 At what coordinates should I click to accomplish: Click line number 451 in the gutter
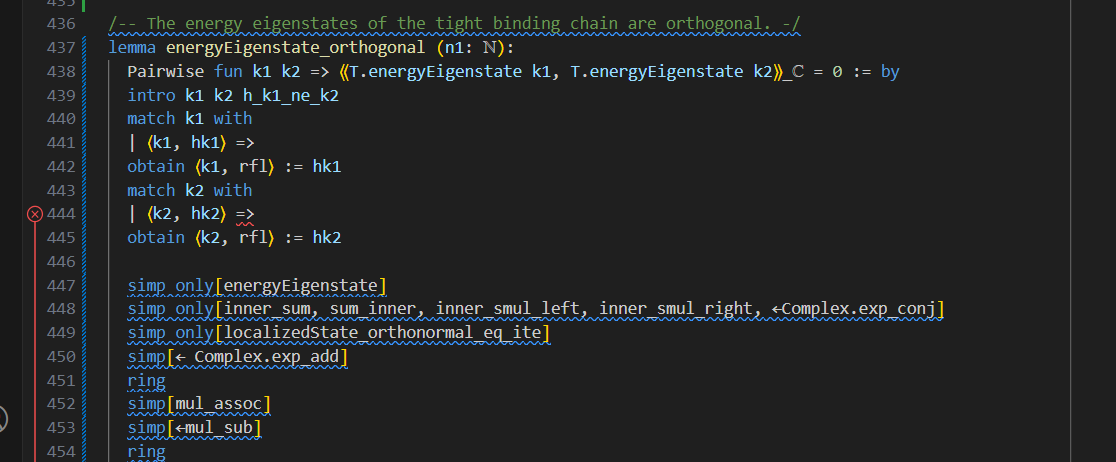(x=62, y=381)
